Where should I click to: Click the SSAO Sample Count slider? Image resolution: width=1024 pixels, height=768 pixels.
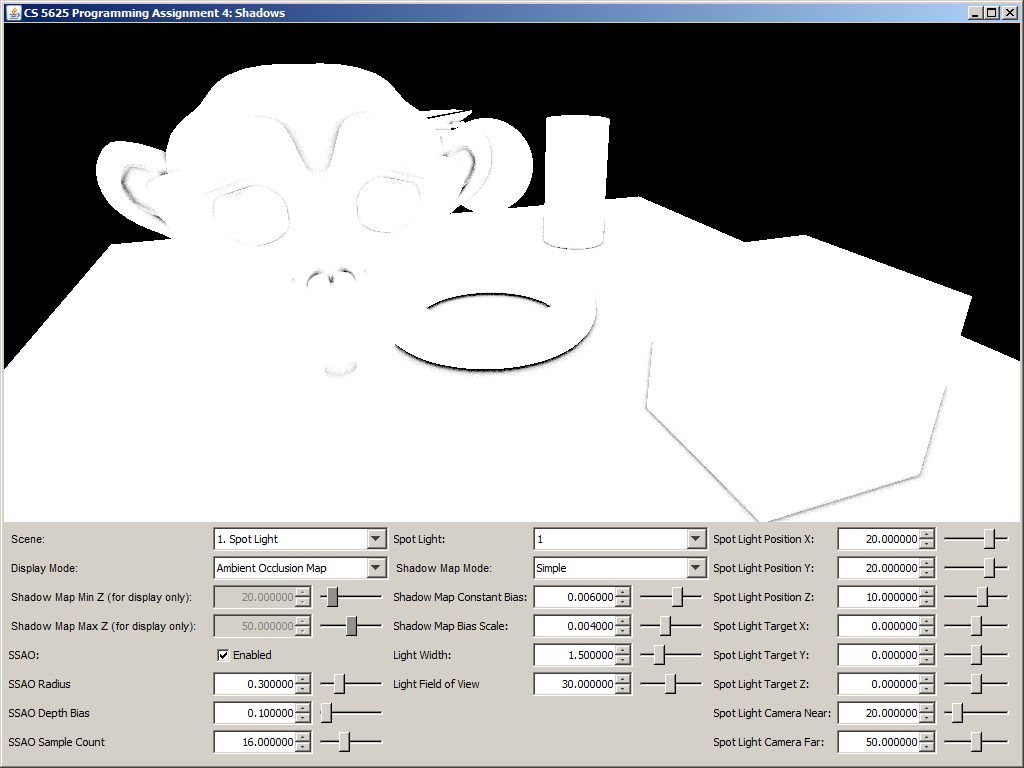point(344,742)
